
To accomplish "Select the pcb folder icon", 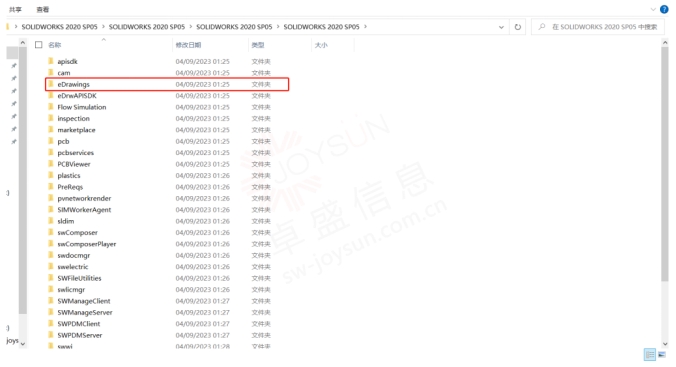I will 50,141.
